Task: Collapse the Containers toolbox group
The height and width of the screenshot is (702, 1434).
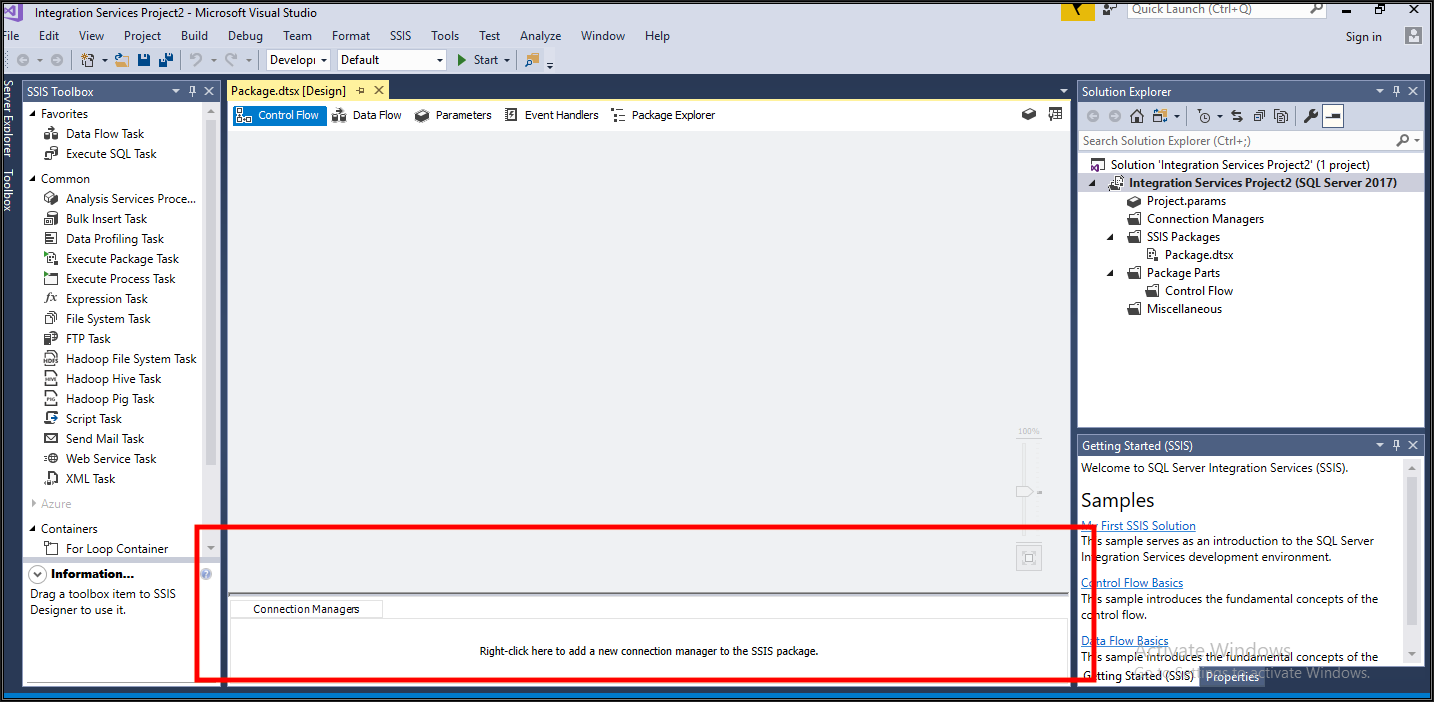Action: point(32,529)
